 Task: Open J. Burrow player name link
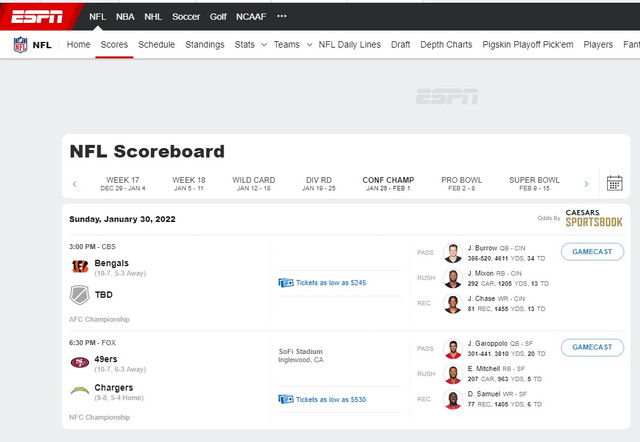pyautogui.click(x=482, y=248)
